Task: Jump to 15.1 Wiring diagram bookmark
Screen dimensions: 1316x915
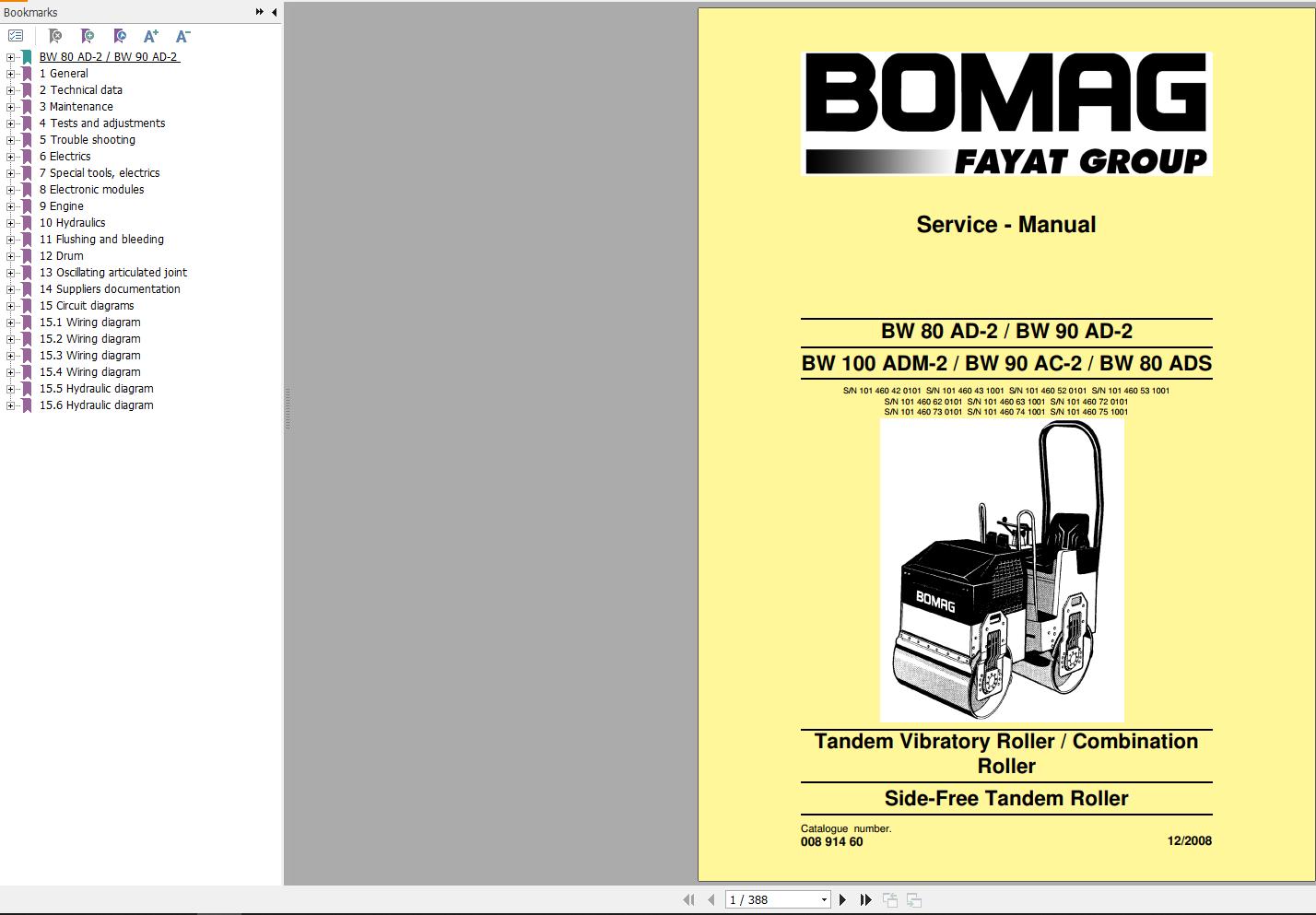Action: [90, 323]
